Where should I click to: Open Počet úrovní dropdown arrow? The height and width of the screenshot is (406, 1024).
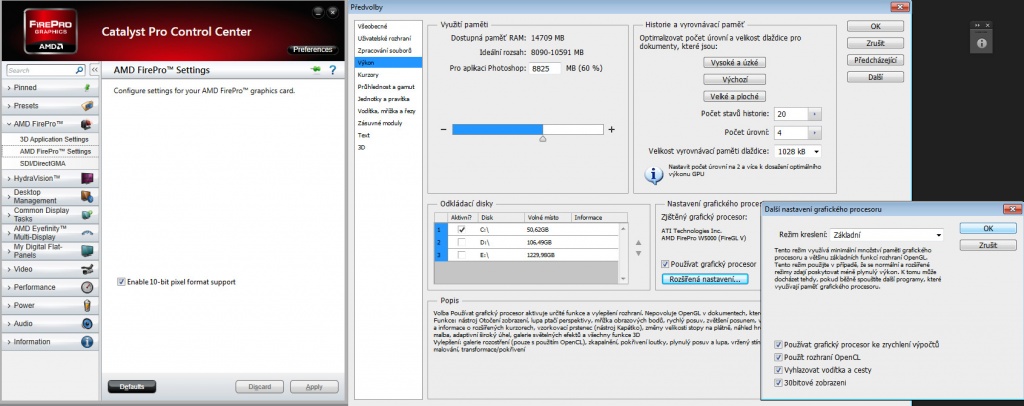(x=814, y=133)
